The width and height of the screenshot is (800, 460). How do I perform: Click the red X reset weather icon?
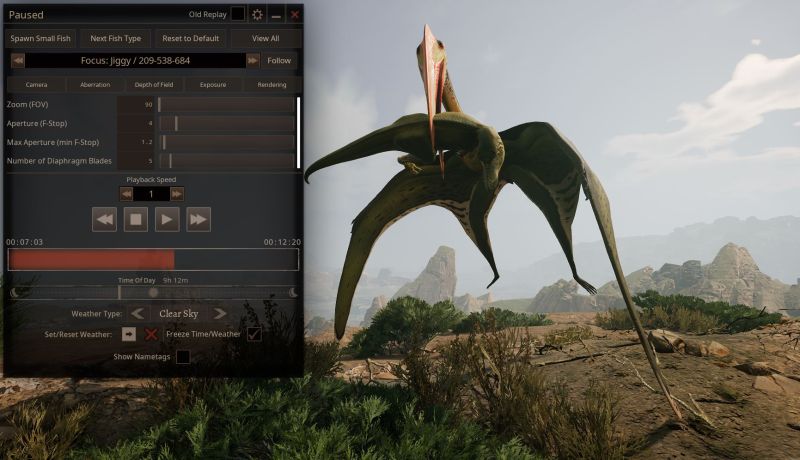tap(151, 334)
